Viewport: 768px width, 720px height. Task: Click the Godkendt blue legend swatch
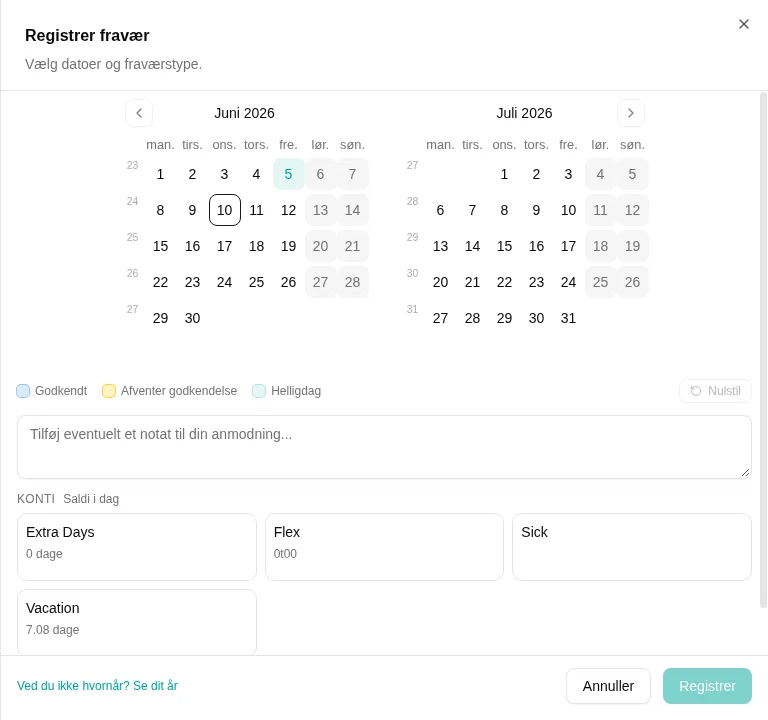pyautogui.click(x=23, y=391)
